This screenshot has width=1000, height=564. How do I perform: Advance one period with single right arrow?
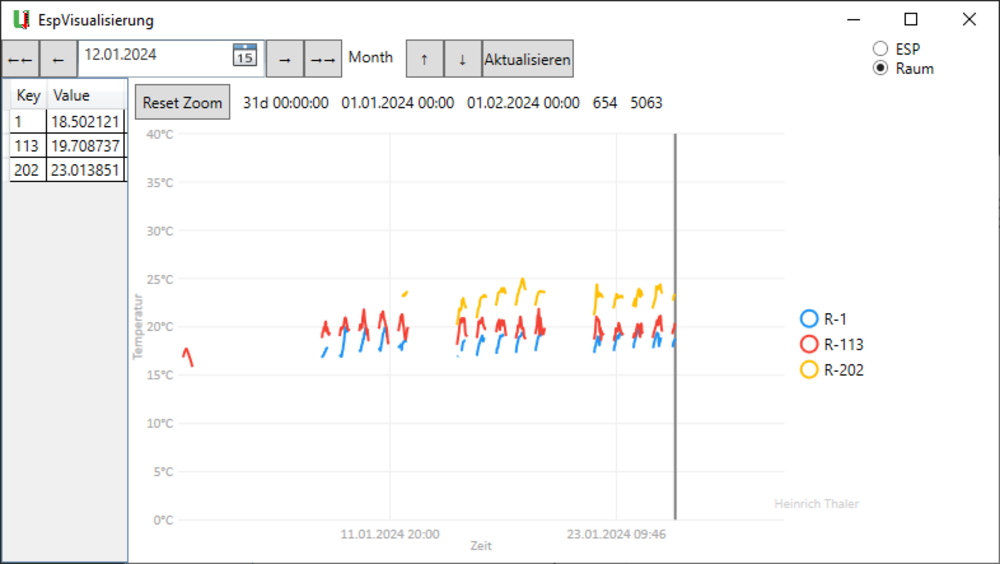[285, 60]
